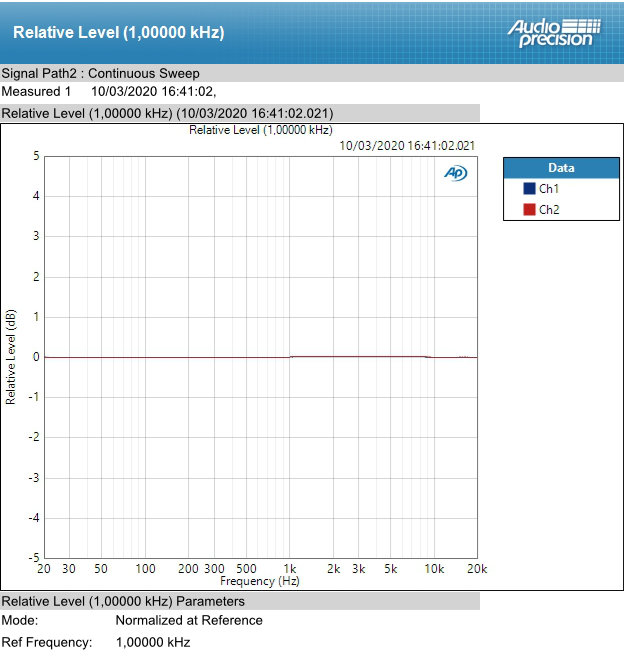This screenshot has height=660, width=626.
Task: Click the Audio Precision logo in header
Action: [x=554, y=33]
